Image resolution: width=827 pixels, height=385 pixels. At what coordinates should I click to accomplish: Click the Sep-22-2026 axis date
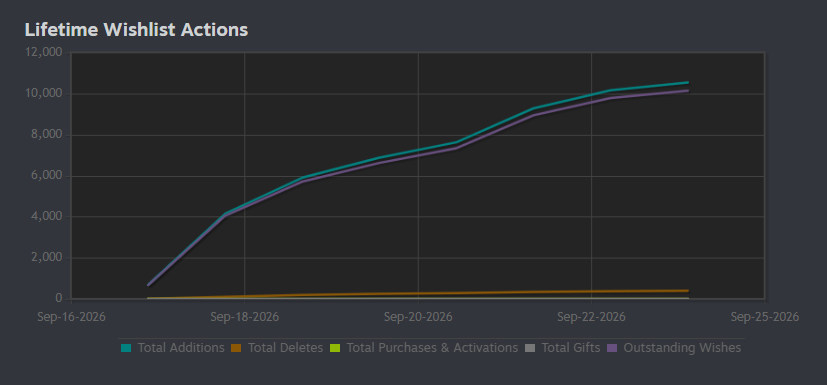pos(591,317)
